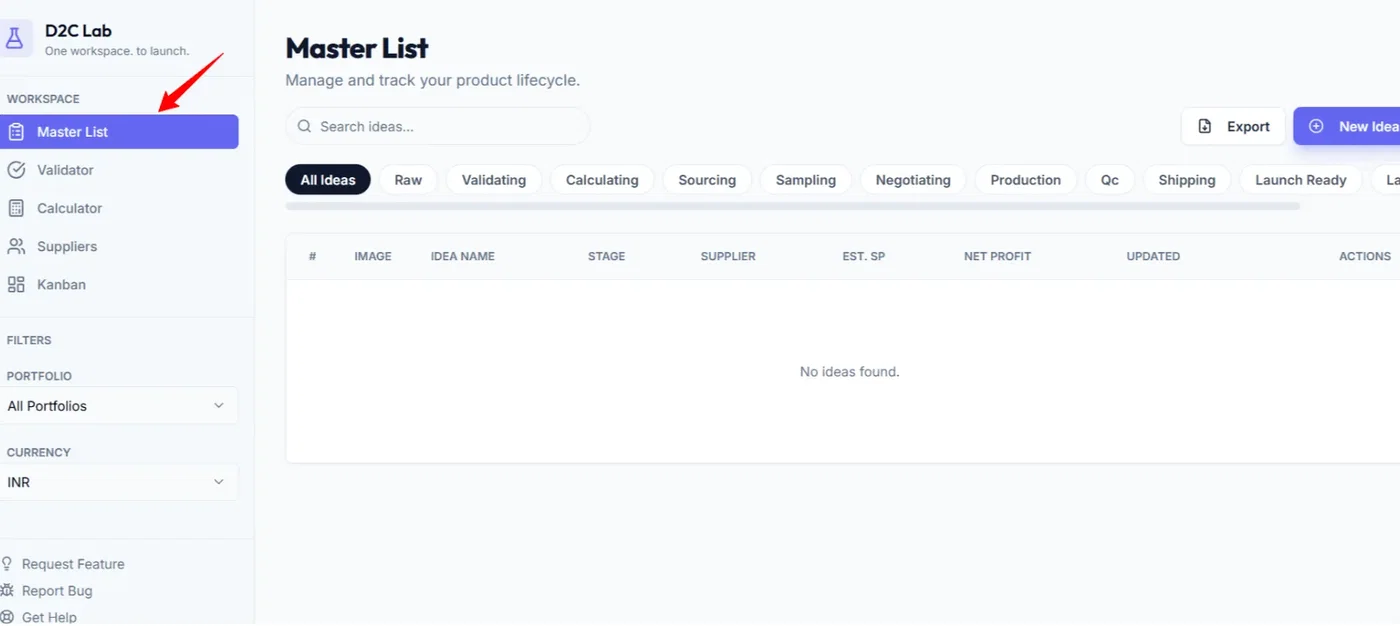The height and width of the screenshot is (626, 1400).
Task: Select the Sourcing stage filter
Action: point(707,180)
